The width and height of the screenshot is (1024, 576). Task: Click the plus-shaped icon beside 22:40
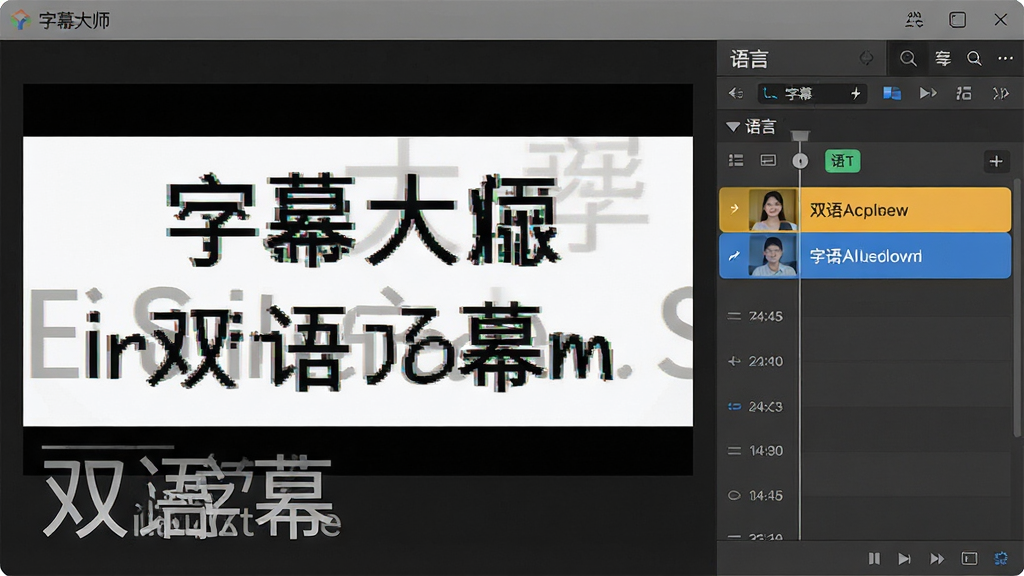(734, 361)
